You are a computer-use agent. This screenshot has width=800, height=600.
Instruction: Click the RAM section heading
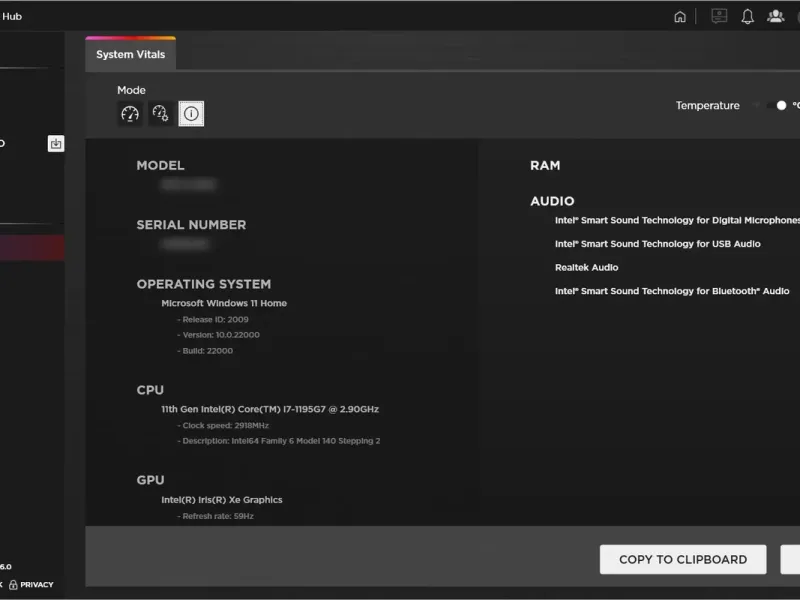[x=545, y=165]
